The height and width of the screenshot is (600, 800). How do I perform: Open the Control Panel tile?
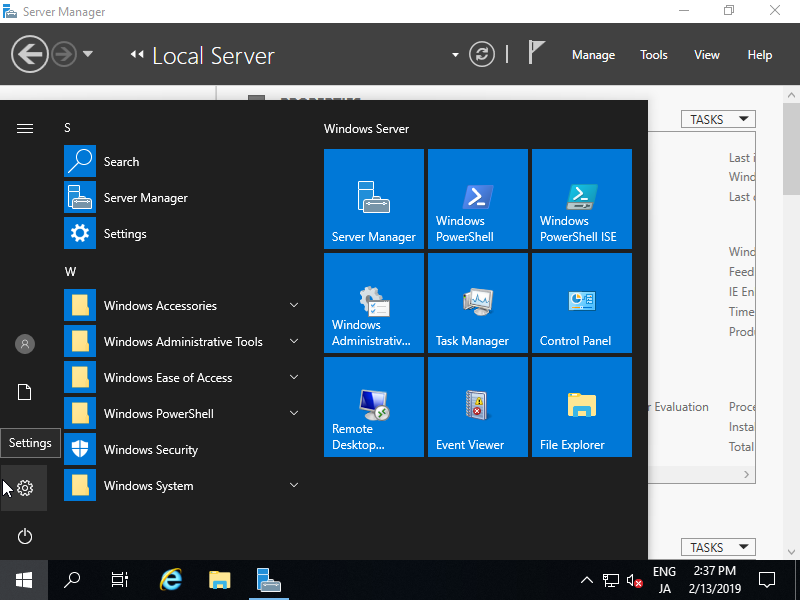click(581, 303)
